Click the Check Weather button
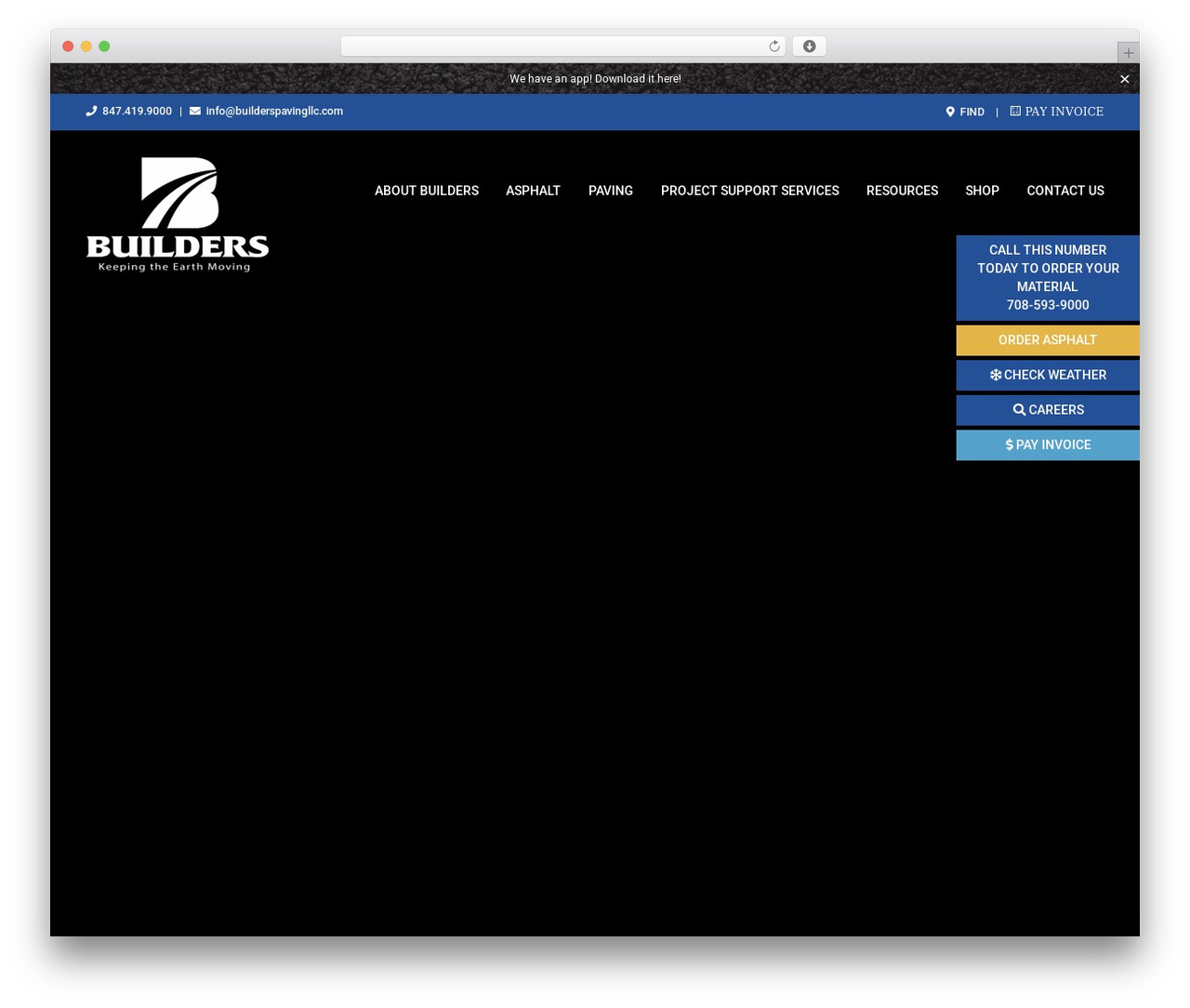This screenshot has height=1008, width=1190. [x=1048, y=375]
